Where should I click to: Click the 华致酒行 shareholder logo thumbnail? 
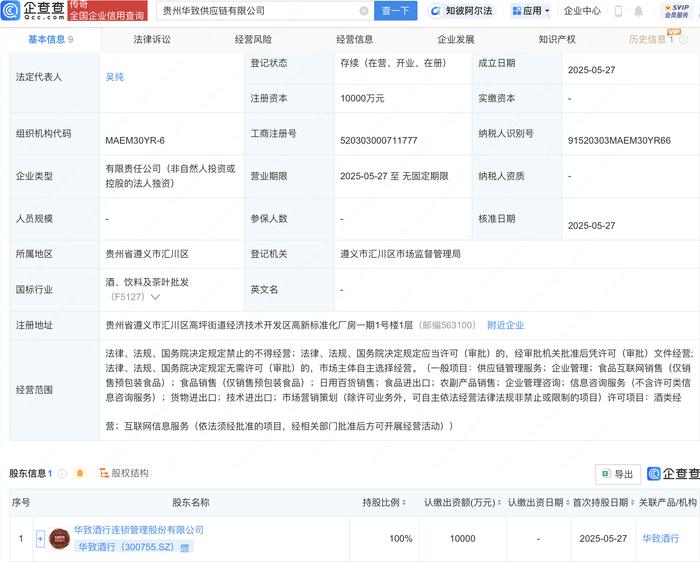pos(59,539)
